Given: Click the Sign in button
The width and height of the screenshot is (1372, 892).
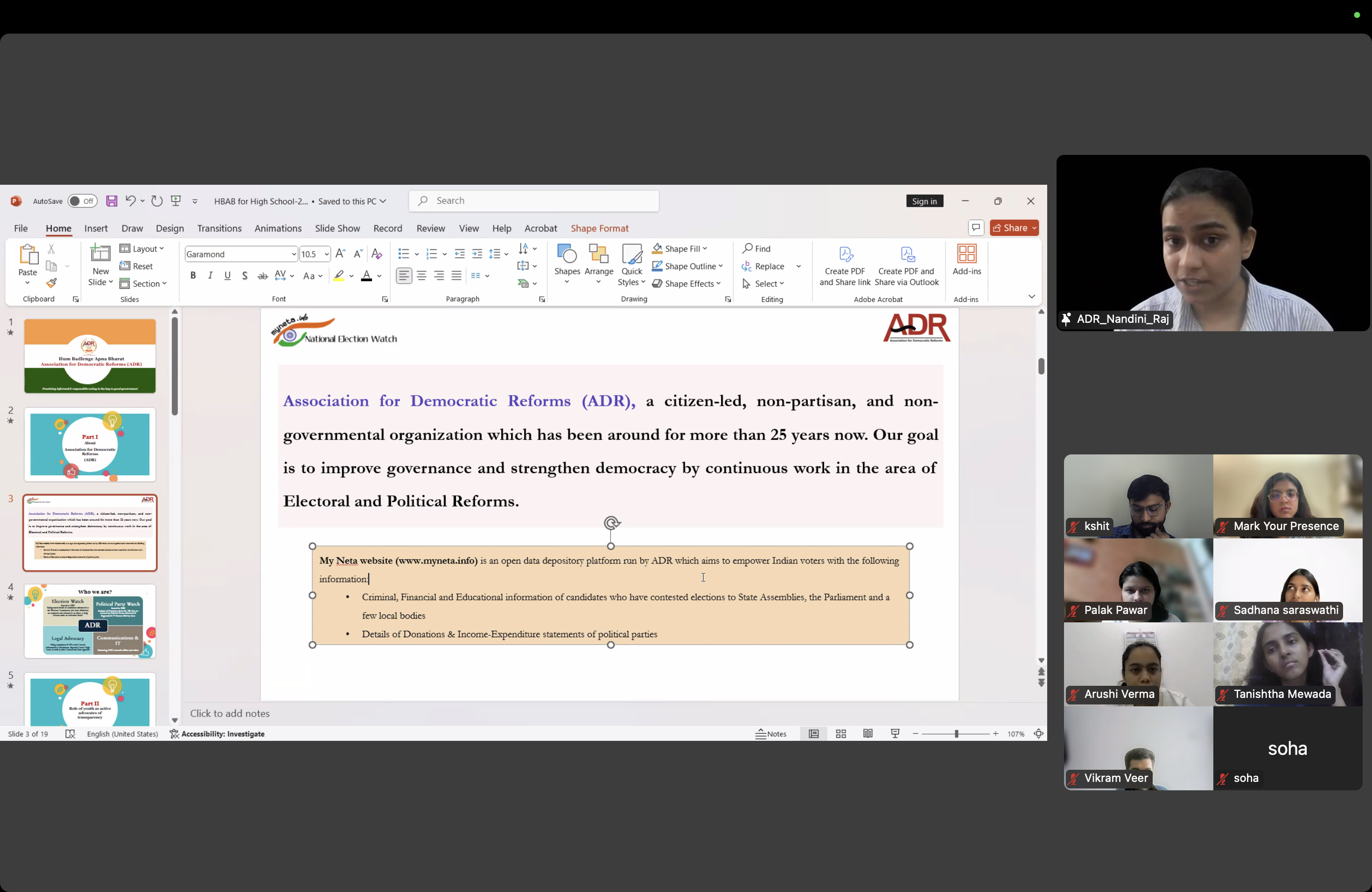Looking at the screenshot, I should click(924, 201).
